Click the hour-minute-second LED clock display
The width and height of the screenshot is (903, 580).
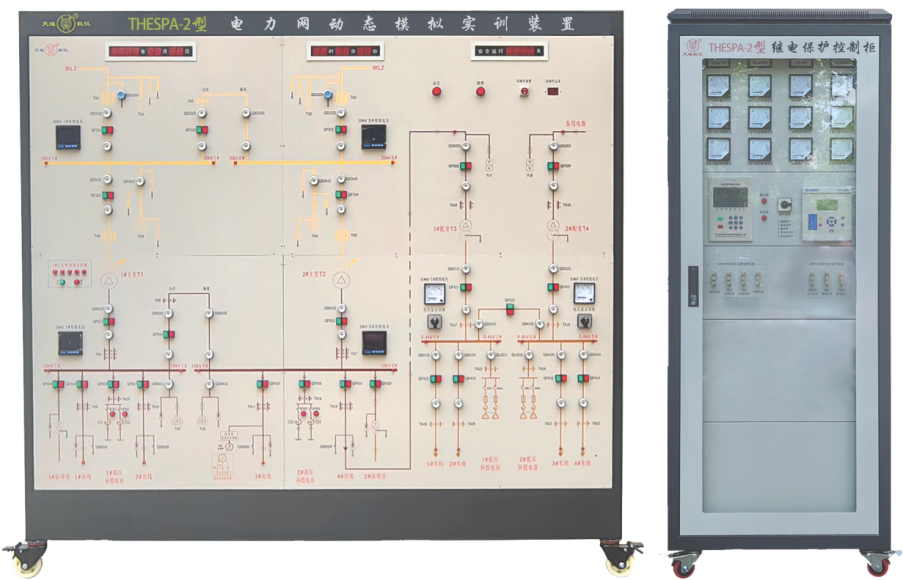point(345,51)
